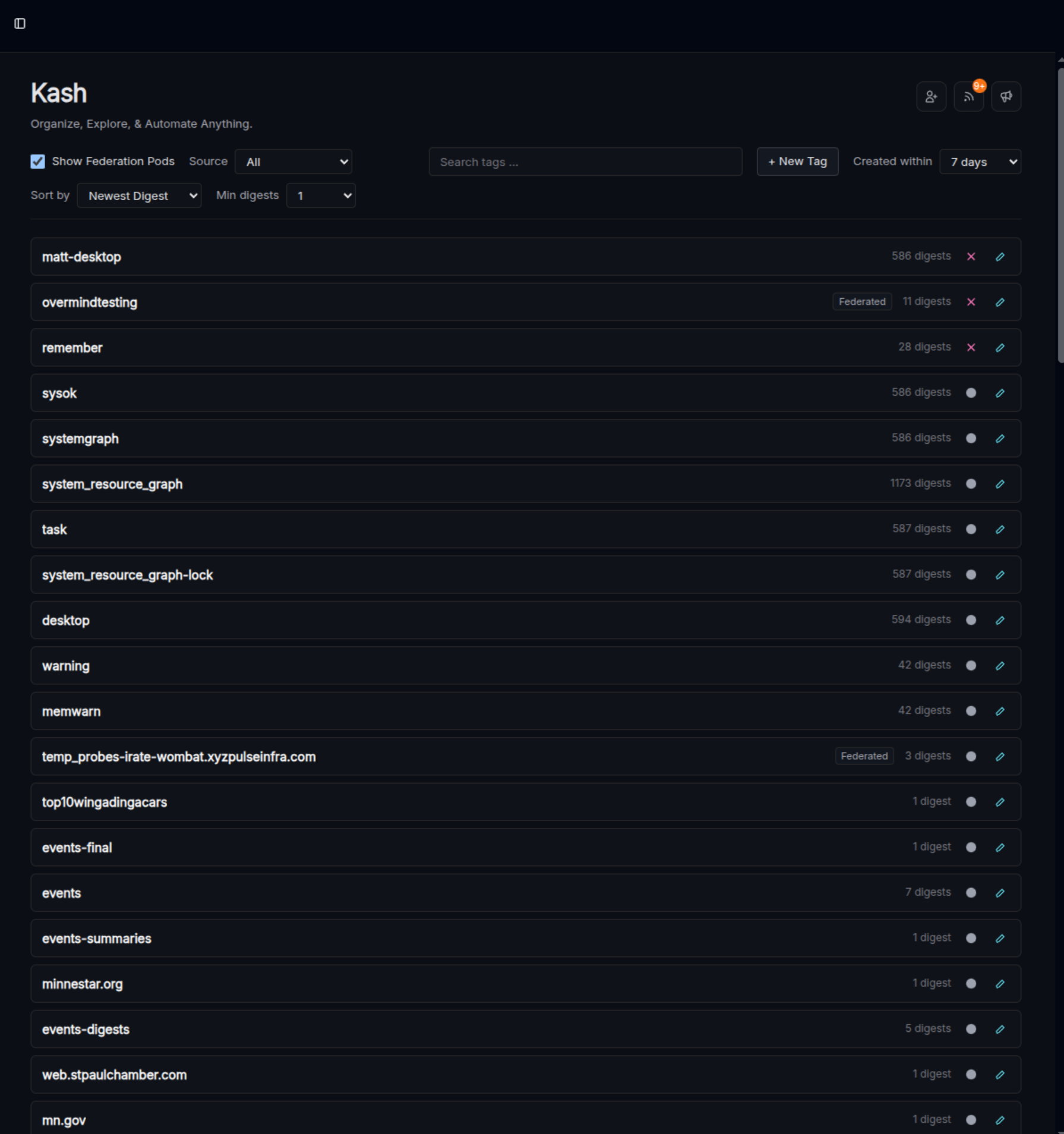Open the Created within 7 days dropdown
The image size is (1064, 1134).
point(980,162)
